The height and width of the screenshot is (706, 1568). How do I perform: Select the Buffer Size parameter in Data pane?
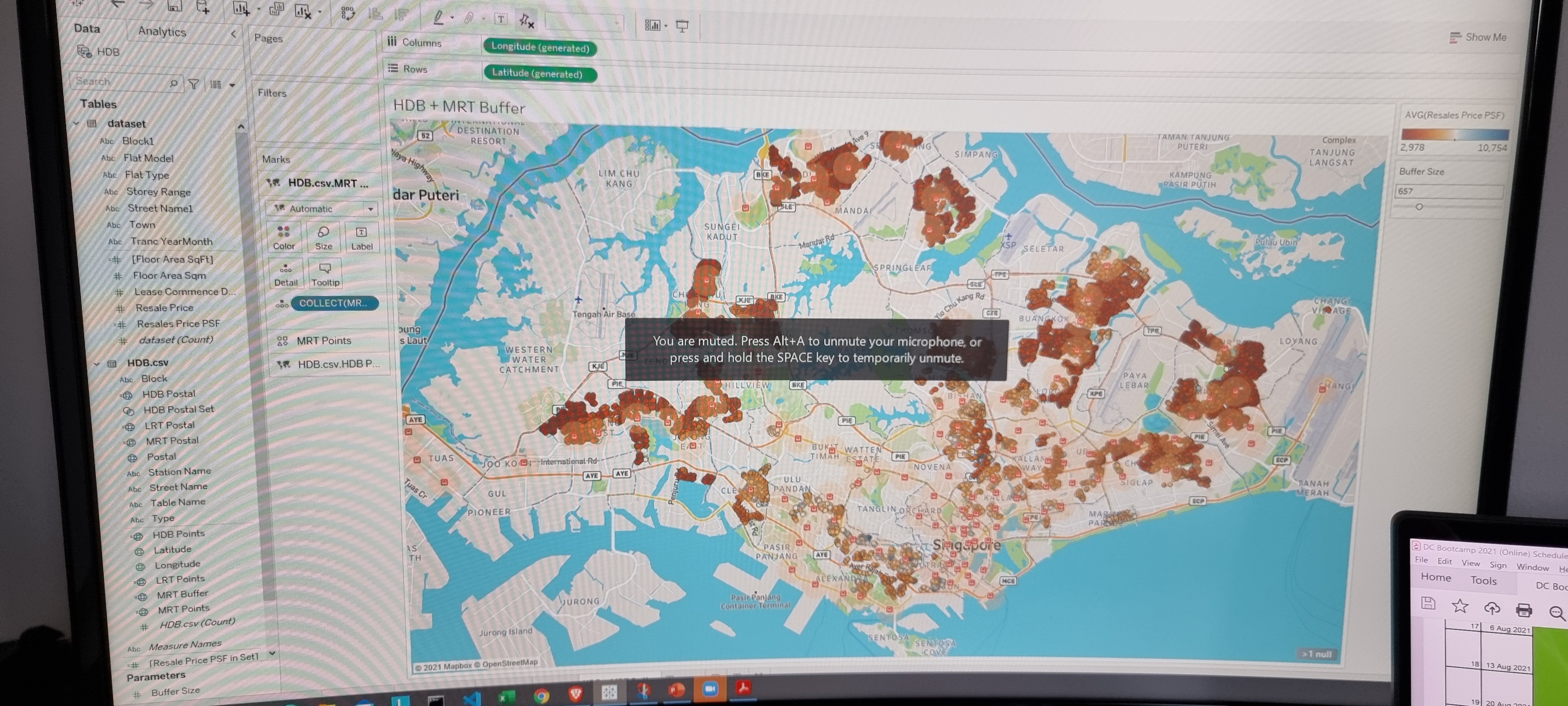tap(175, 692)
